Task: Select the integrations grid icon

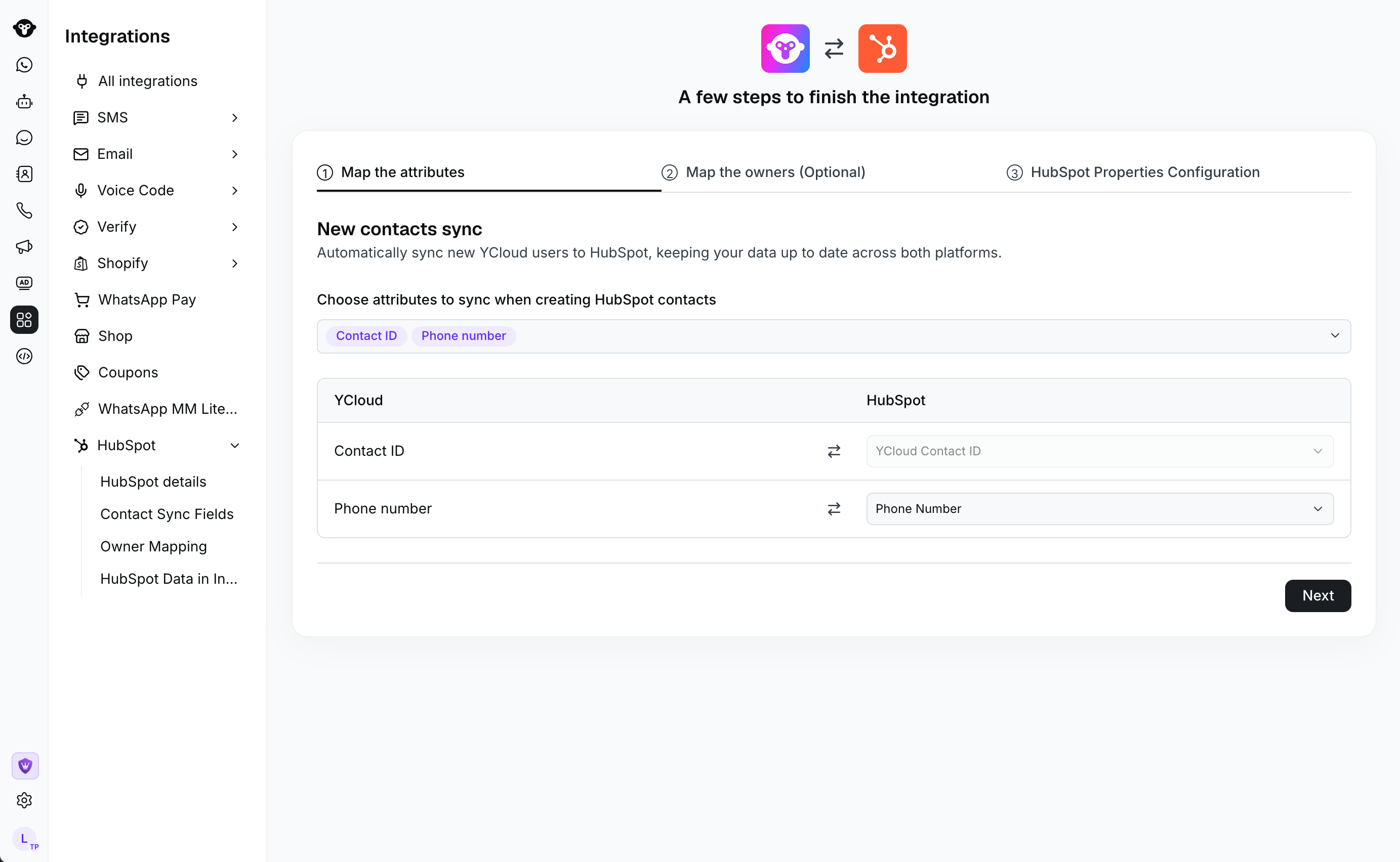Action: 24,320
